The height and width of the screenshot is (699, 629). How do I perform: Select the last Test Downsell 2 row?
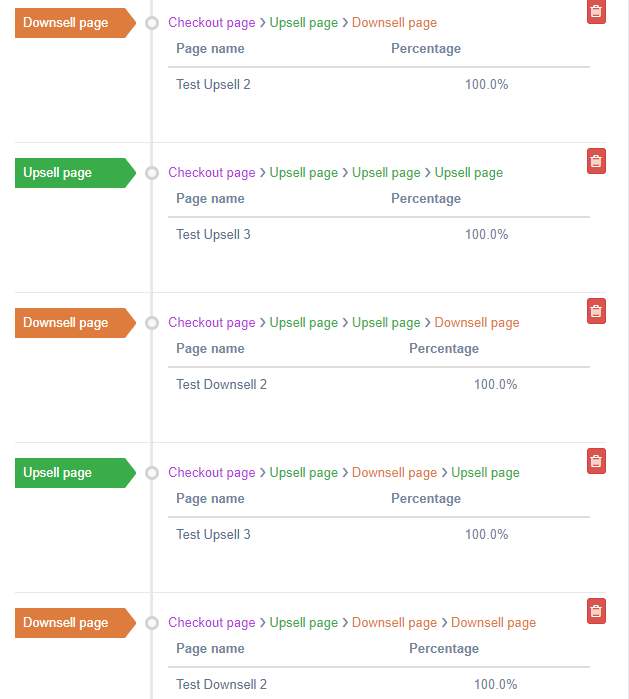[x=379, y=684]
